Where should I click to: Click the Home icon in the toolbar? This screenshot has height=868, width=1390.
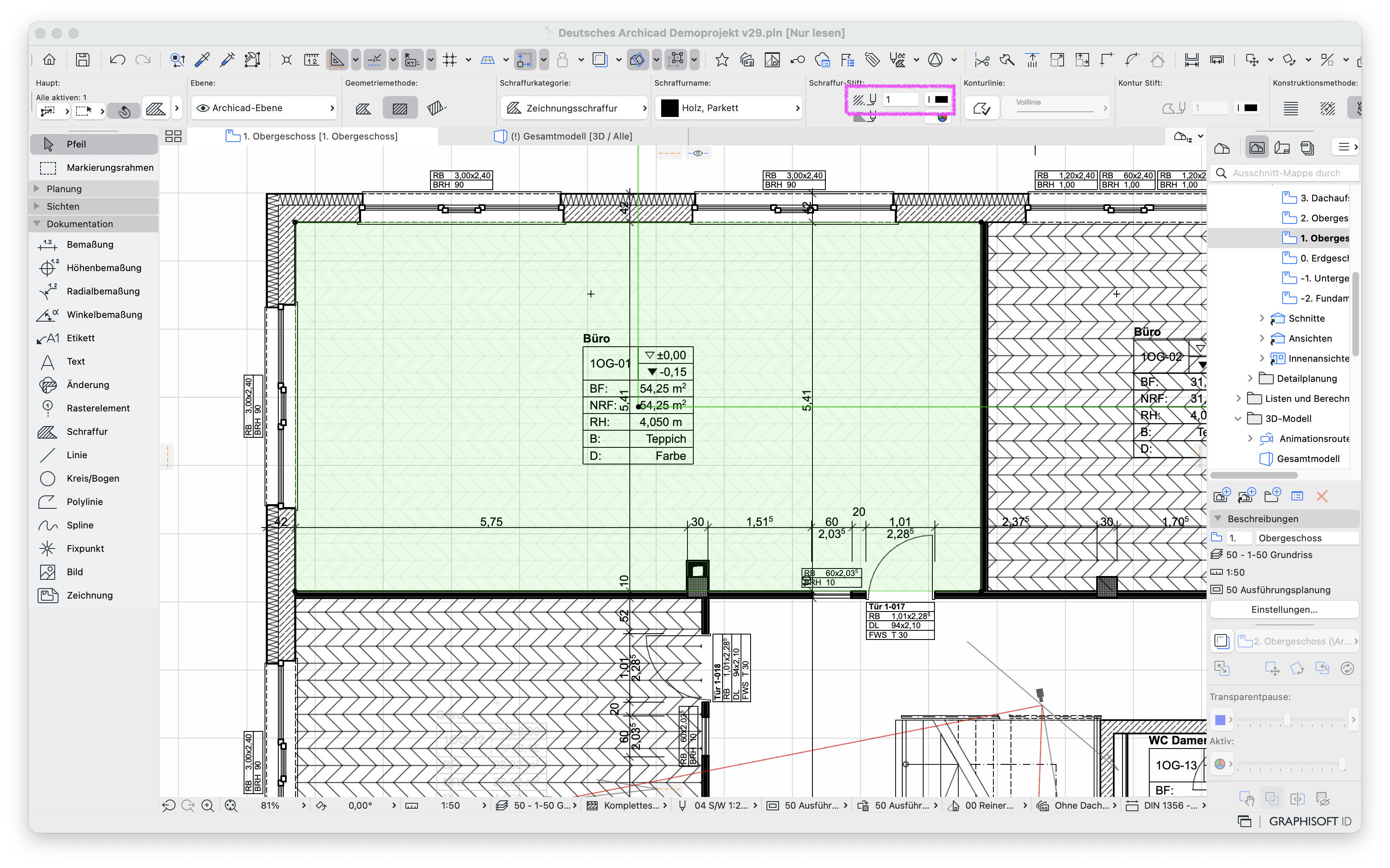[x=49, y=59]
